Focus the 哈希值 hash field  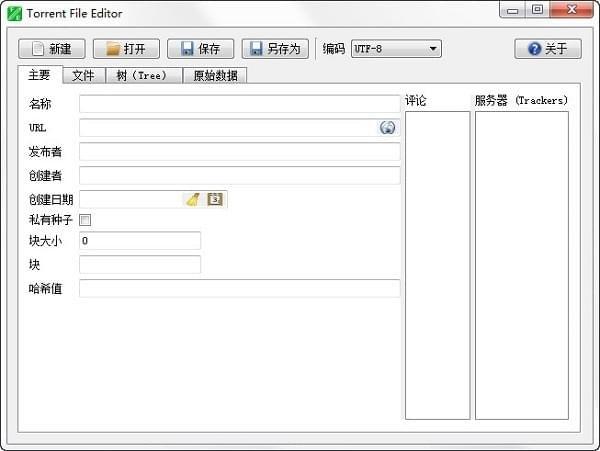240,288
